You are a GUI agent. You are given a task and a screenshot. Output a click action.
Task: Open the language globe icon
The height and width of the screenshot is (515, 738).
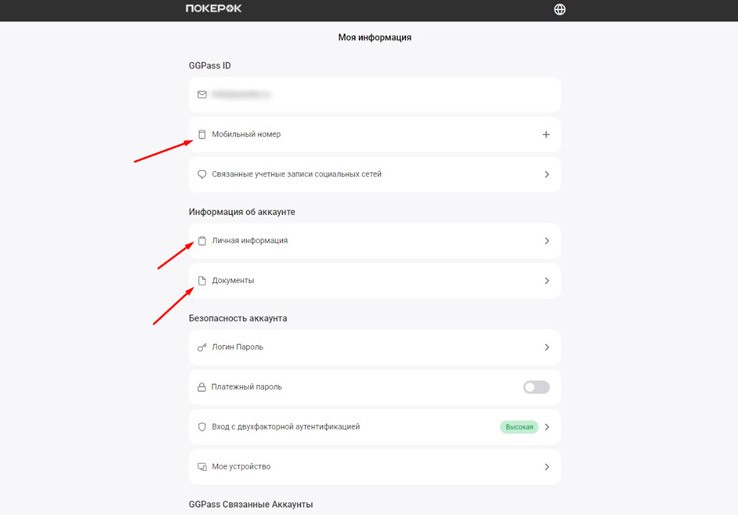559,9
